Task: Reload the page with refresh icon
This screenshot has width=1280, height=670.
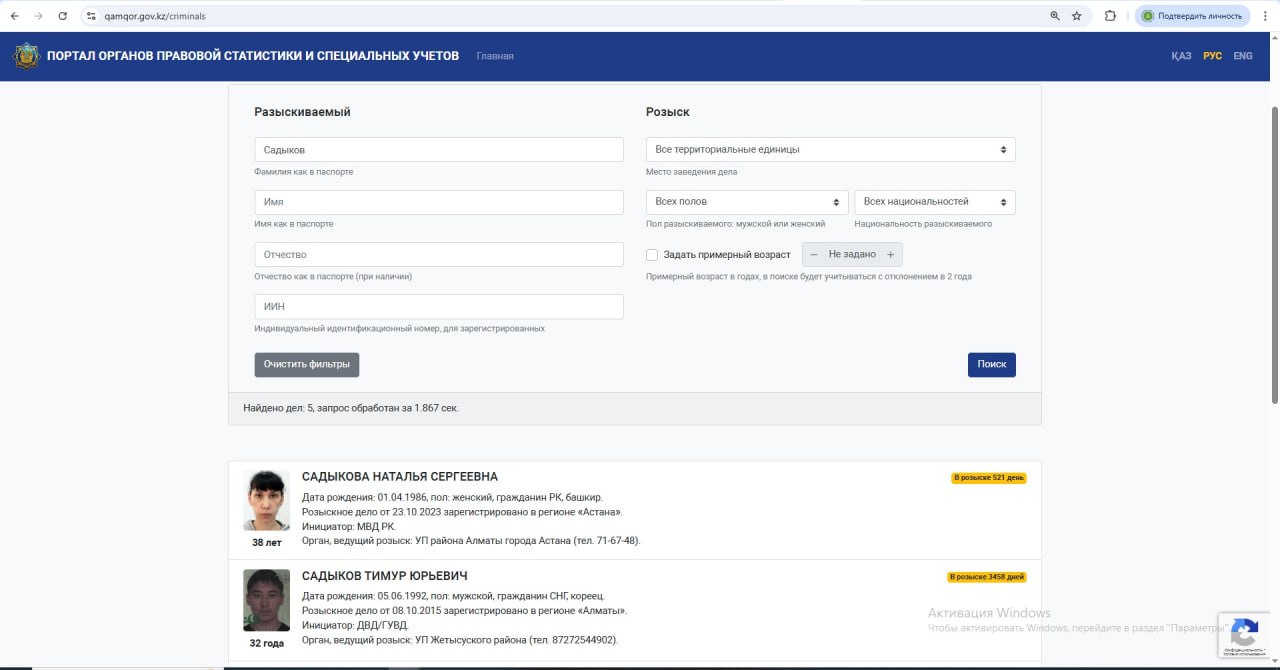Action: point(63,16)
